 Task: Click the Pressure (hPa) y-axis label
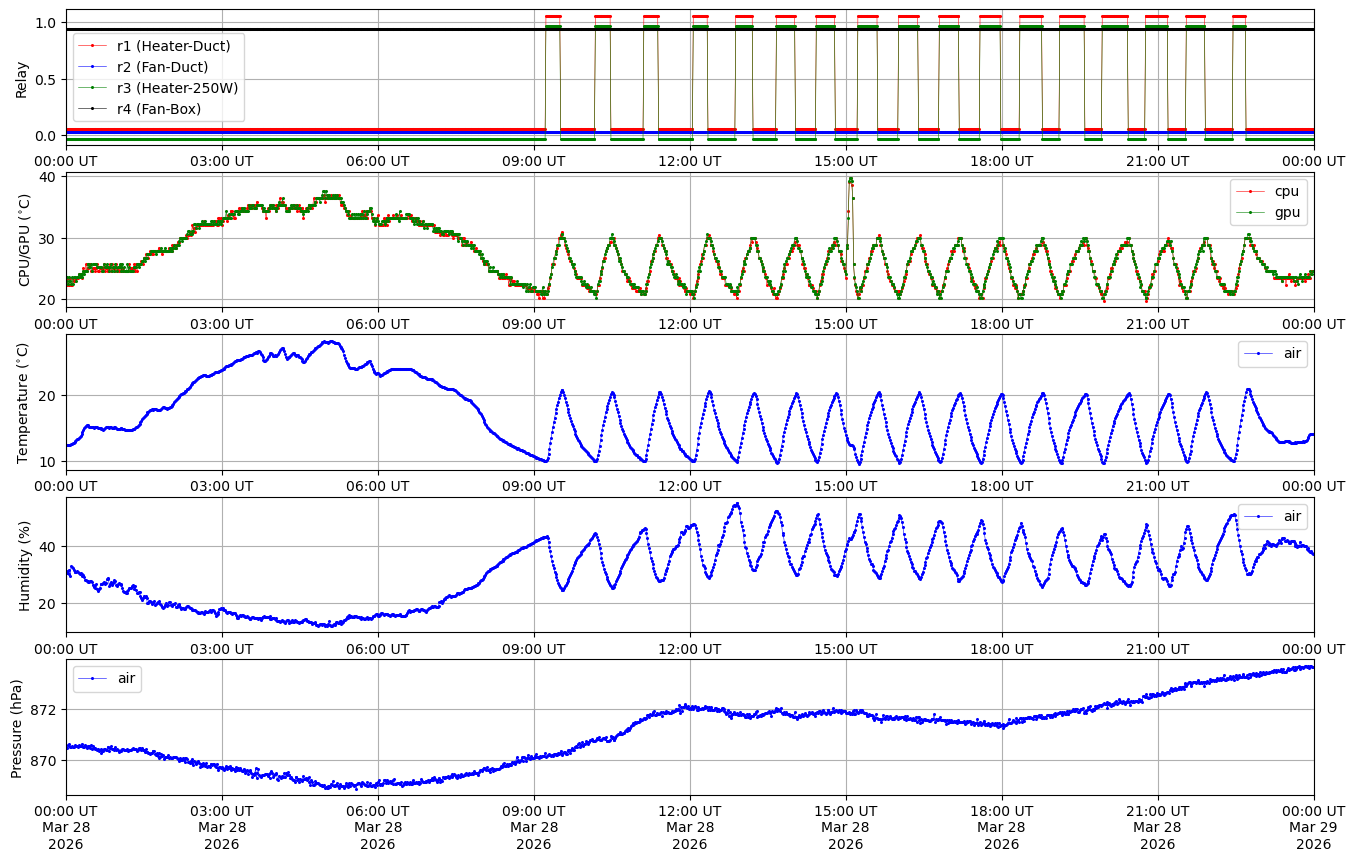coord(16,727)
